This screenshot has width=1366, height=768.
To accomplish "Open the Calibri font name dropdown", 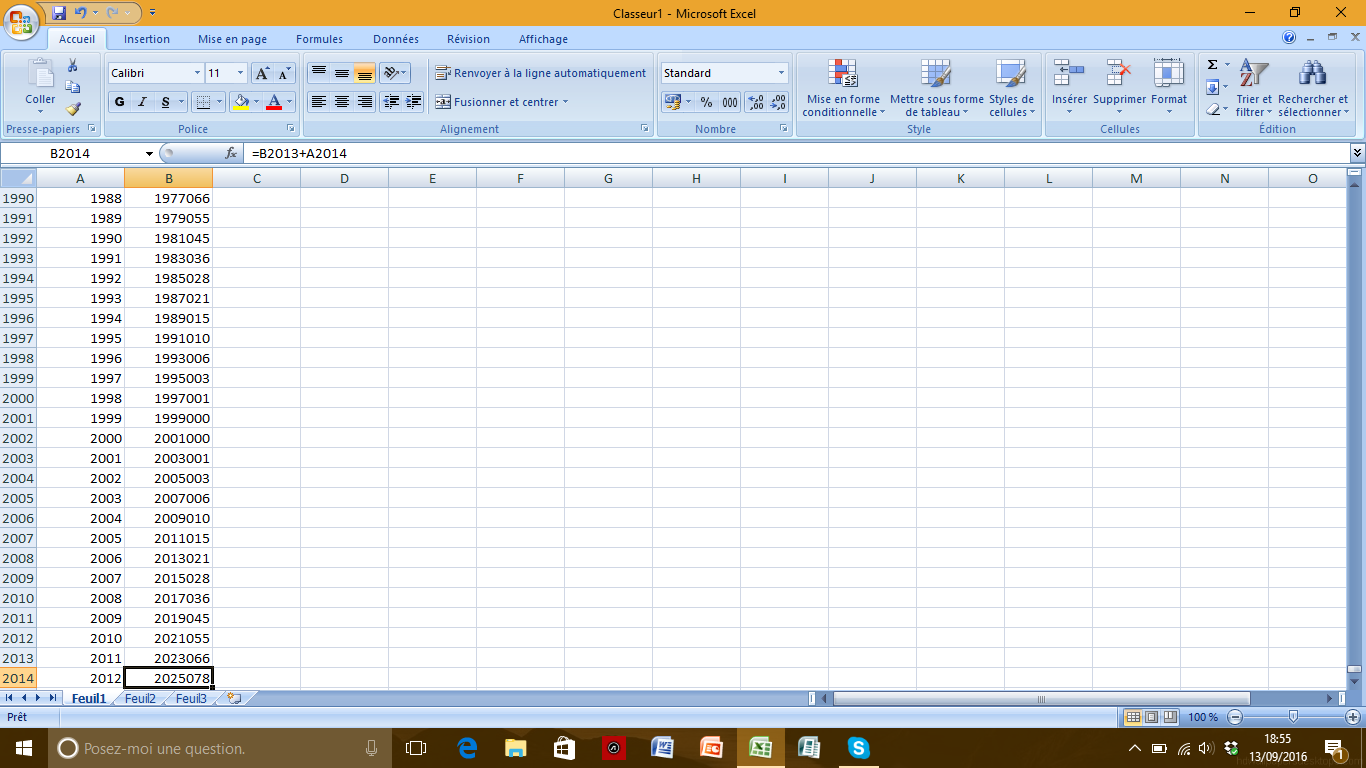I will [x=197, y=73].
